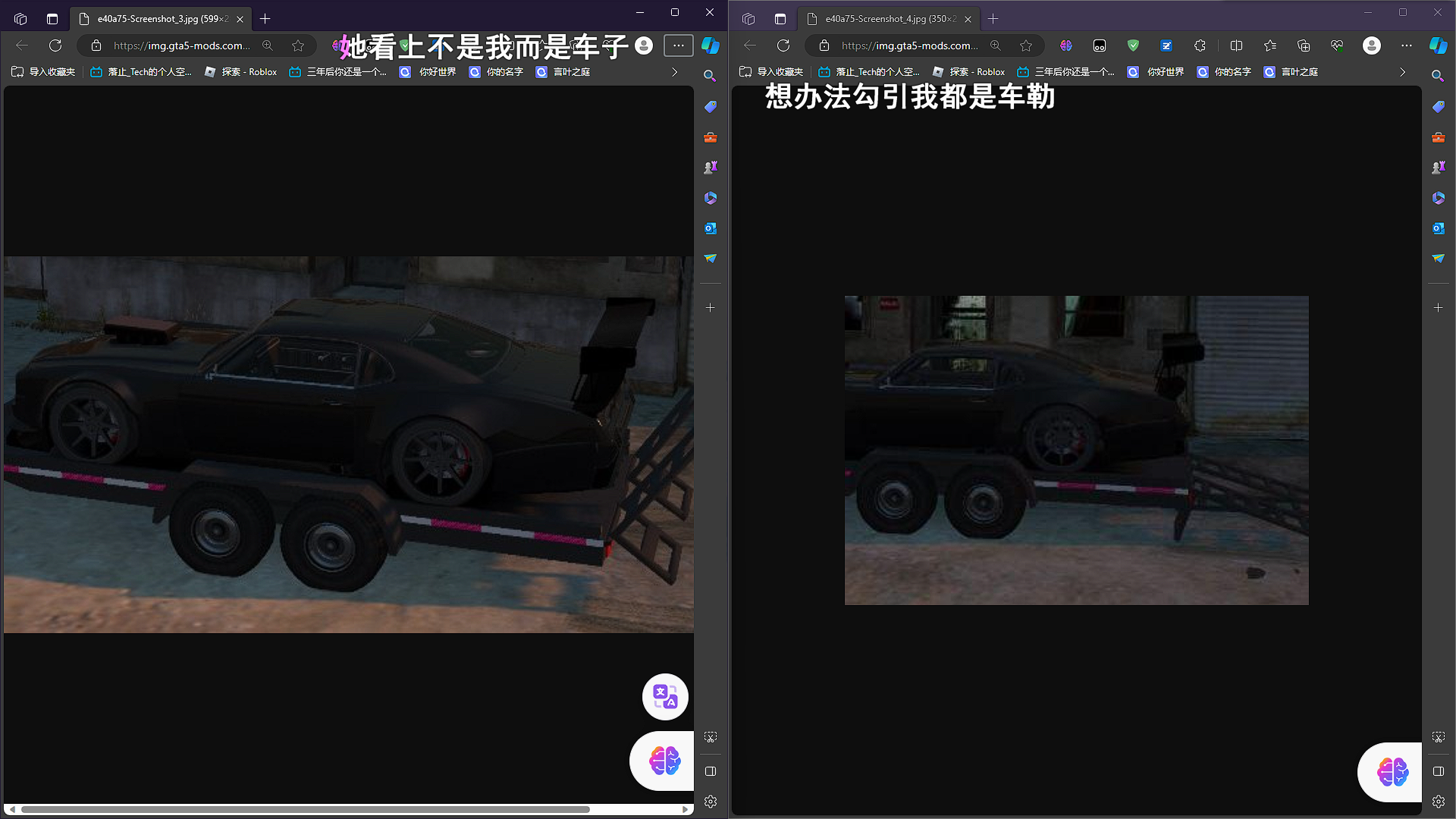Open Copilot in right window
1456x819 pixels.
pos(1439,45)
